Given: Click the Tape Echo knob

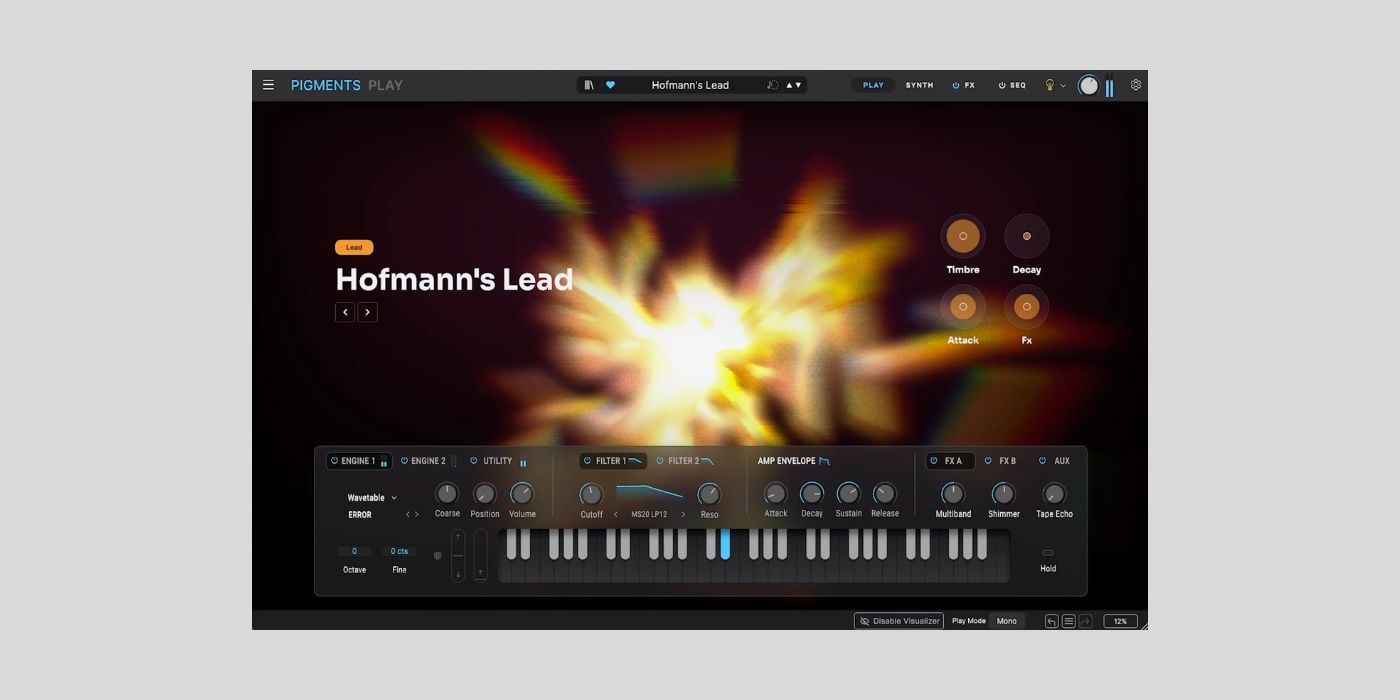Looking at the screenshot, I should 1054,493.
